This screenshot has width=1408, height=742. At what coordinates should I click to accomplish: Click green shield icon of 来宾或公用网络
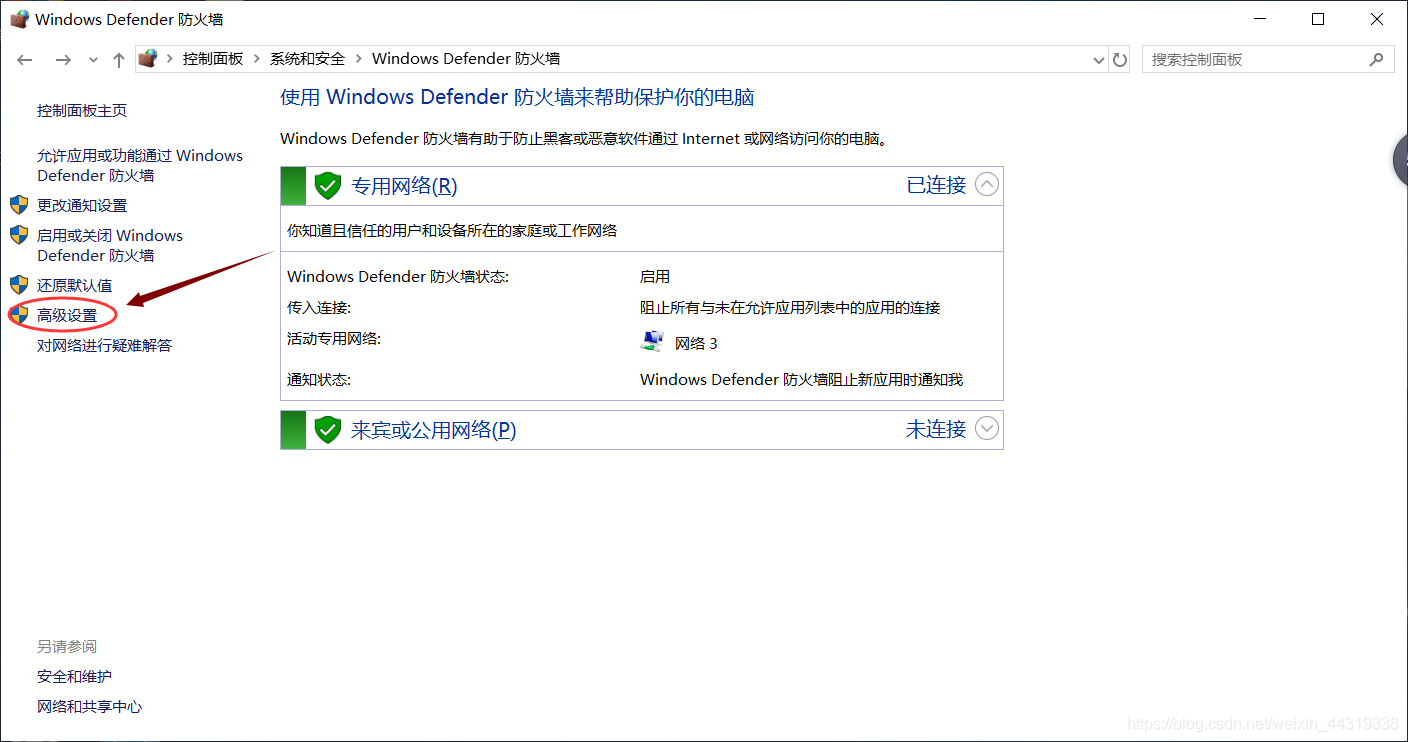coord(328,430)
